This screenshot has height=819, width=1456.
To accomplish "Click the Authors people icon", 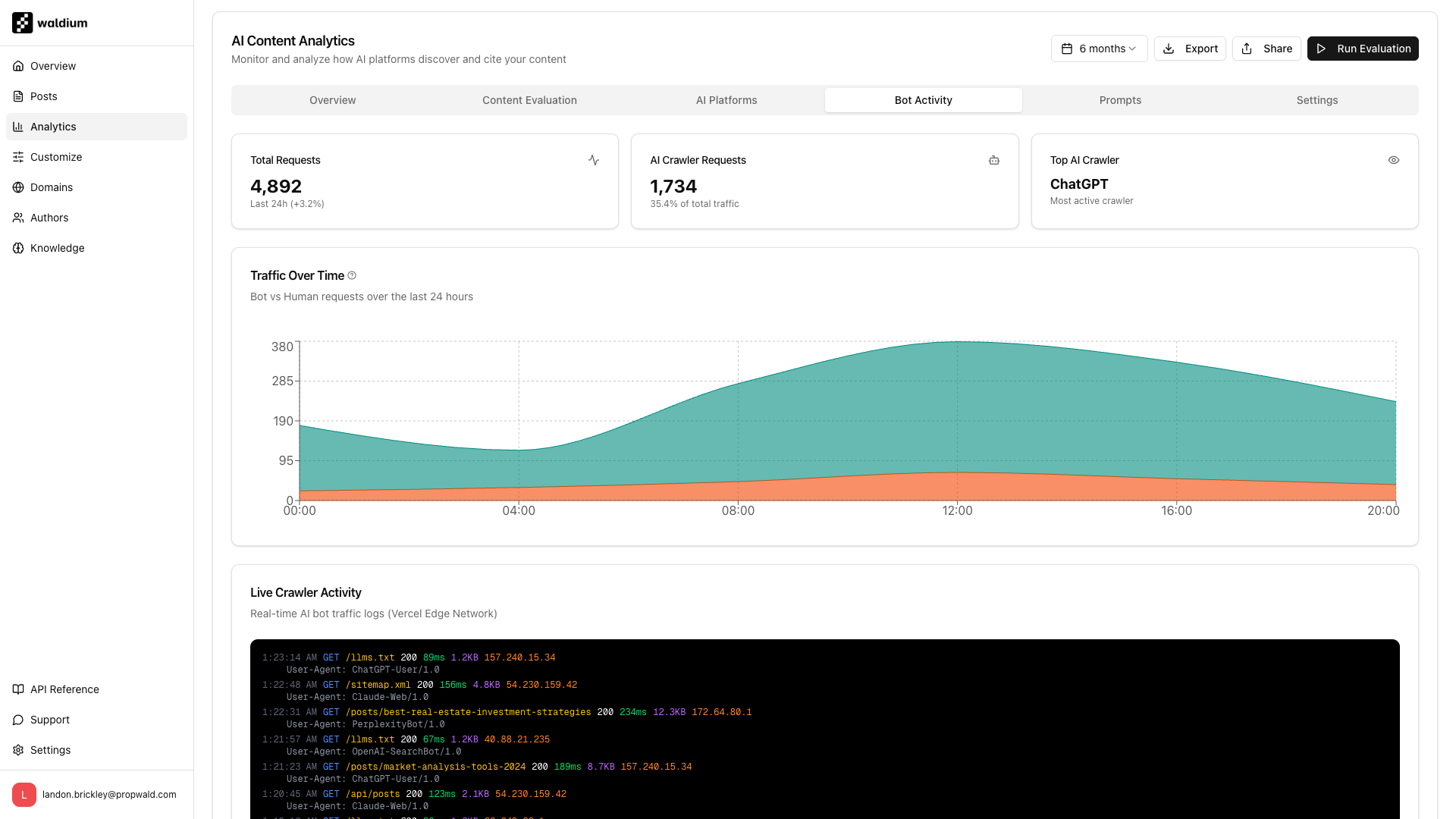I will point(18,218).
